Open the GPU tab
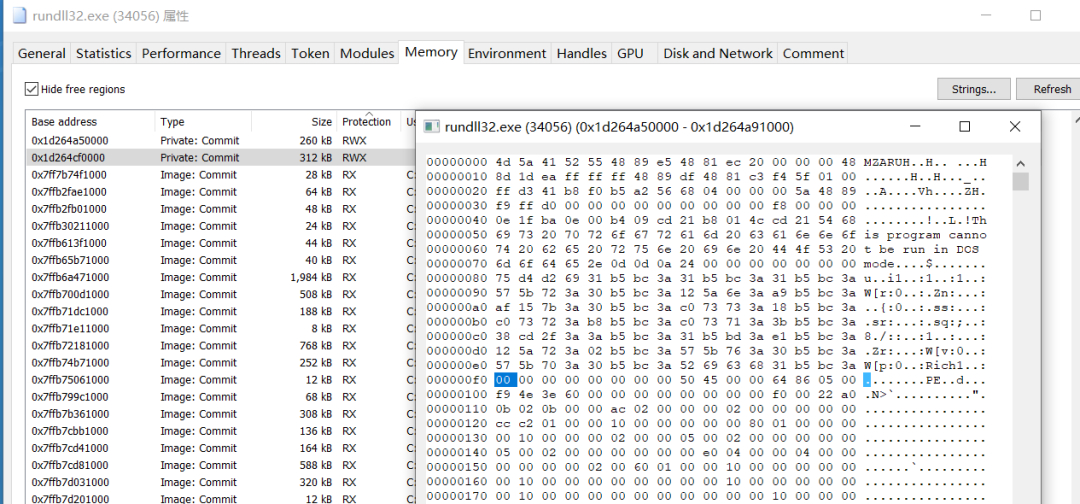The width and height of the screenshot is (1080, 504). [x=630, y=53]
